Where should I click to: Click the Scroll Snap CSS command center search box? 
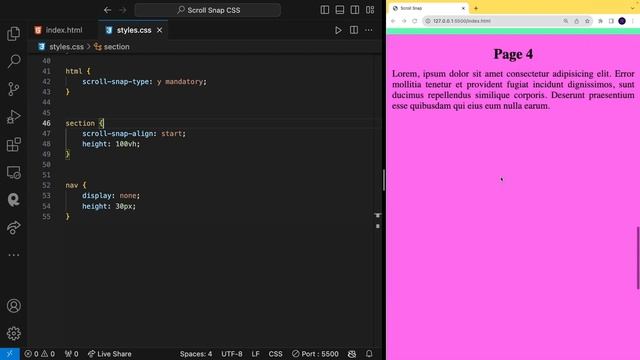click(x=208, y=10)
